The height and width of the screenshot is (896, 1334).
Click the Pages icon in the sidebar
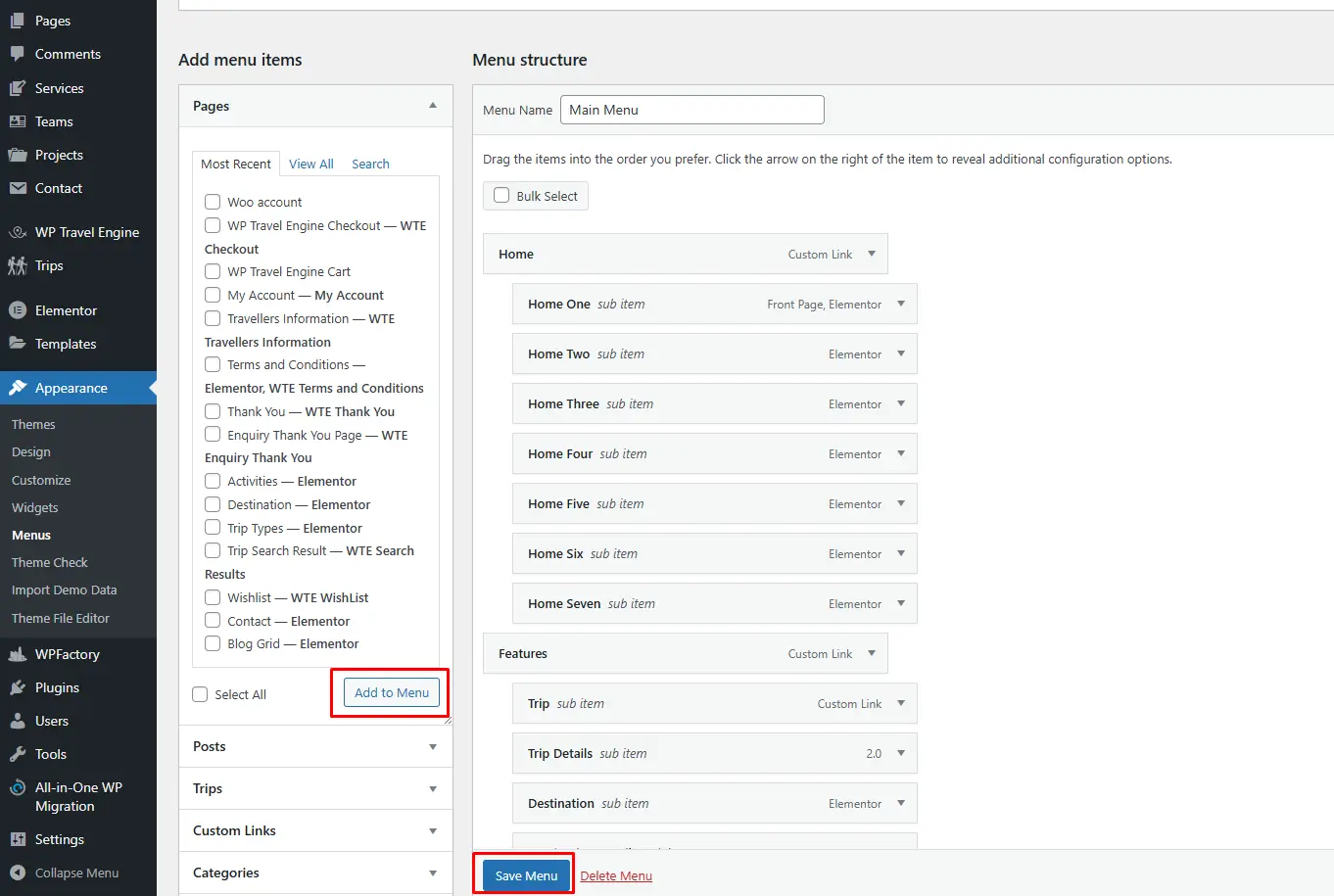tap(18, 21)
